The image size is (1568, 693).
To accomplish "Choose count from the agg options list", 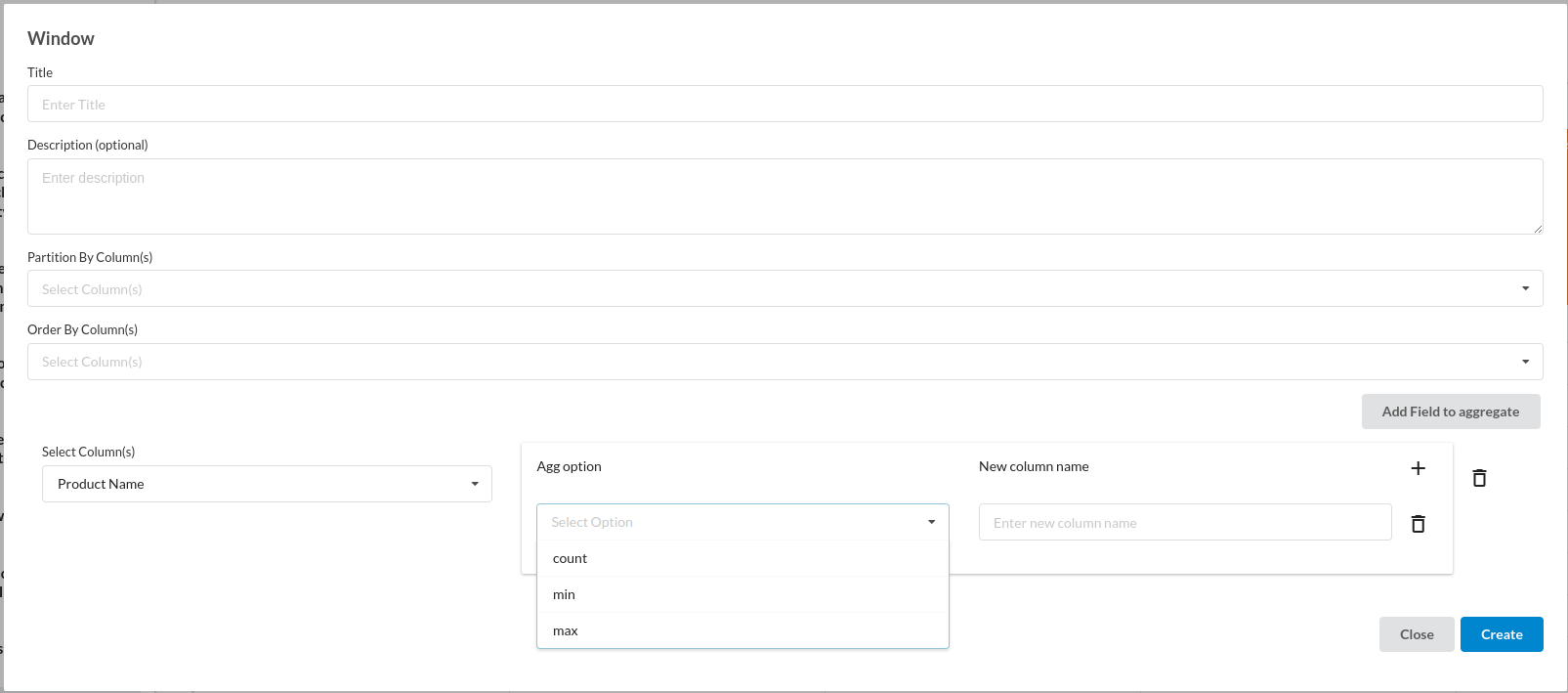I will [742, 558].
